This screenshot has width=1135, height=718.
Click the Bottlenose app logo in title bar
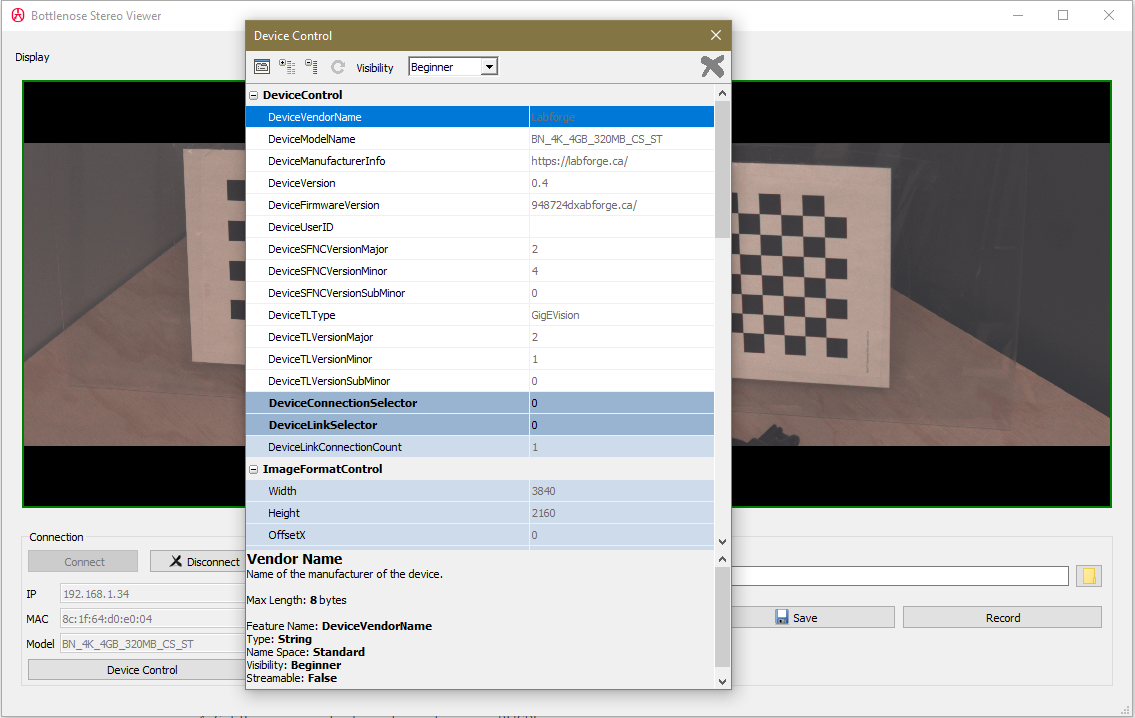(18, 15)
